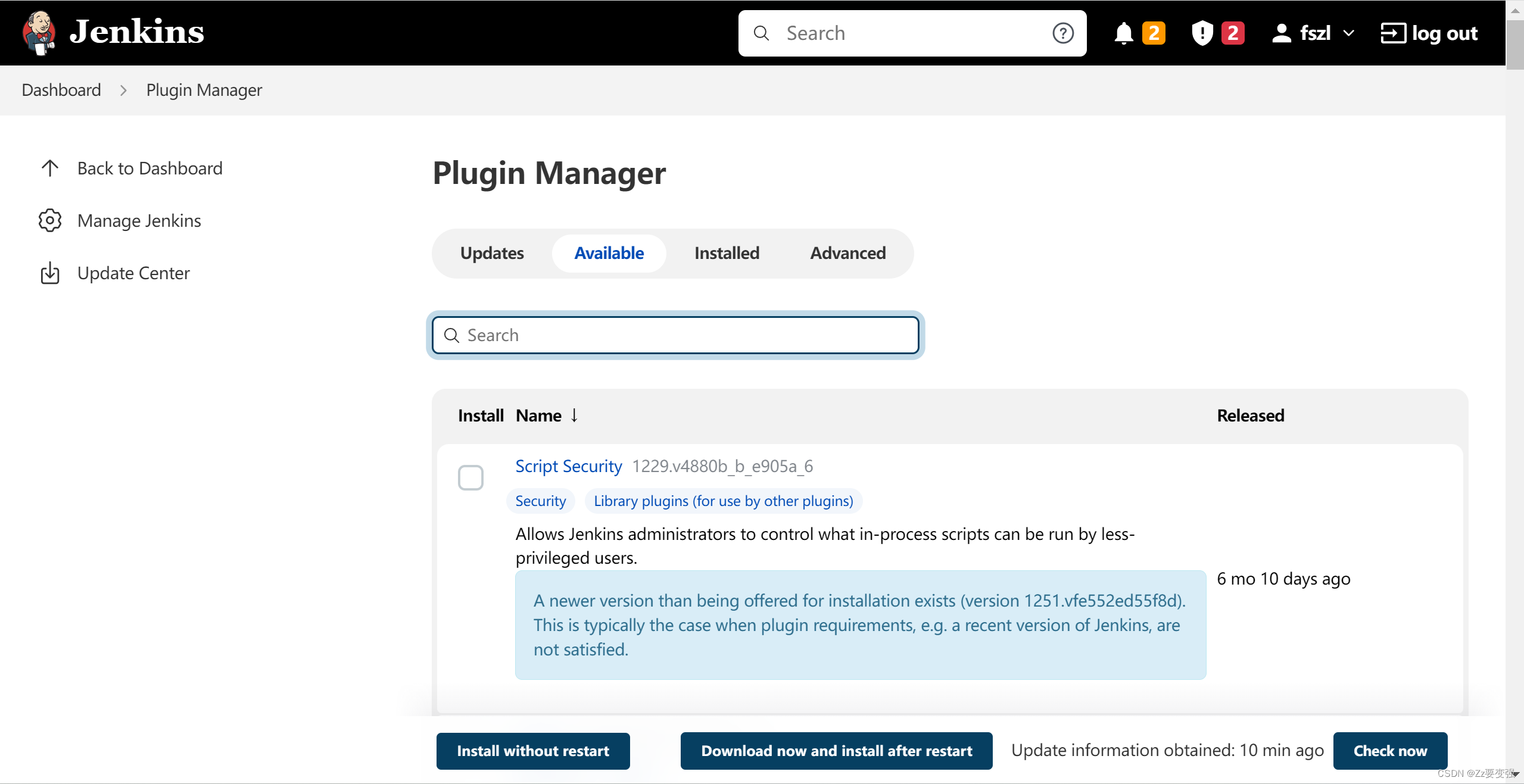Open the notifications bell icon
The width and height of the screenshot is (1524, 784).
[x=1123, y=33]
